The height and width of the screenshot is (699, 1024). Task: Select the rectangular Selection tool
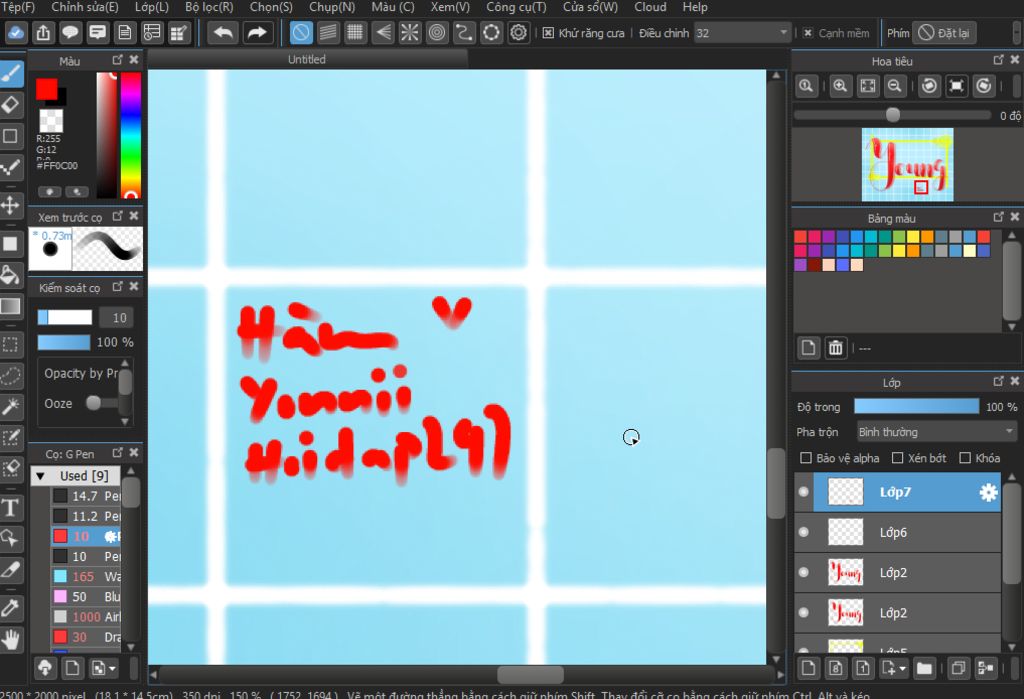click(11, 344)
